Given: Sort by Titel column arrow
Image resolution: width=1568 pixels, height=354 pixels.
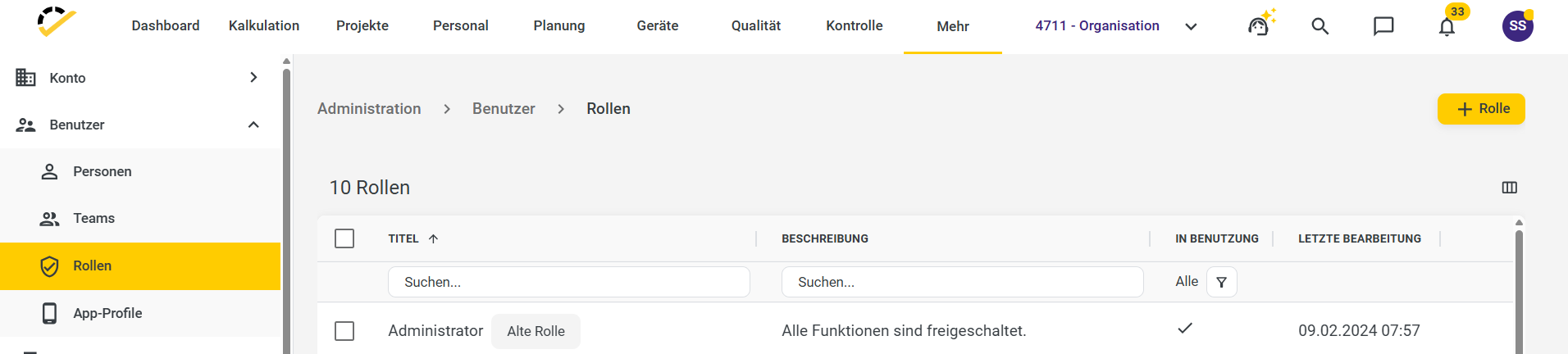Looking at the screenshot, I should [x=433, y=238].
